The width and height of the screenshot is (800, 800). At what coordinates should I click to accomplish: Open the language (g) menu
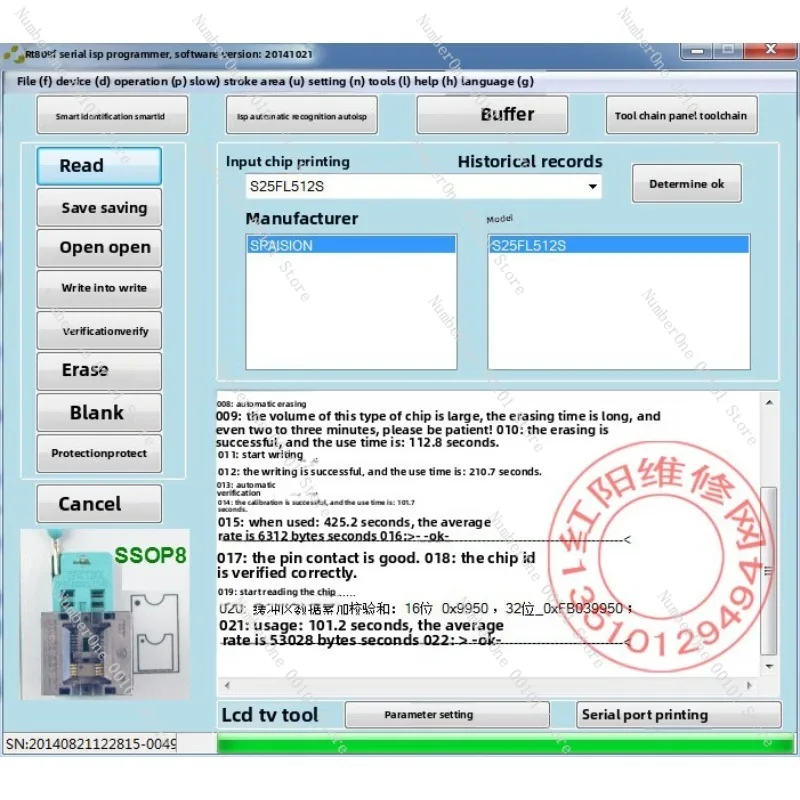click(x=497, y=82)
